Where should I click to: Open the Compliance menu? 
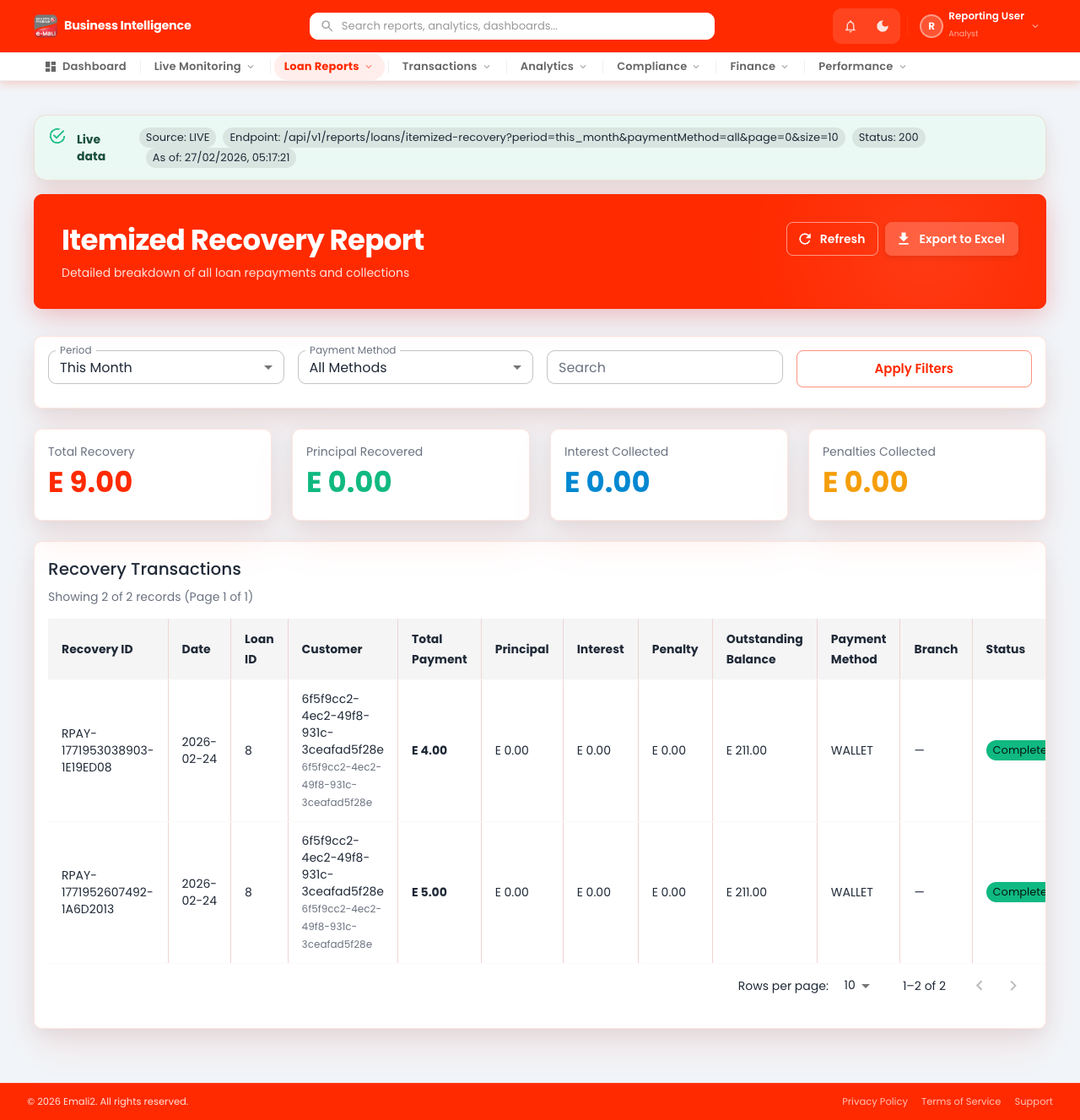point(658,67)
